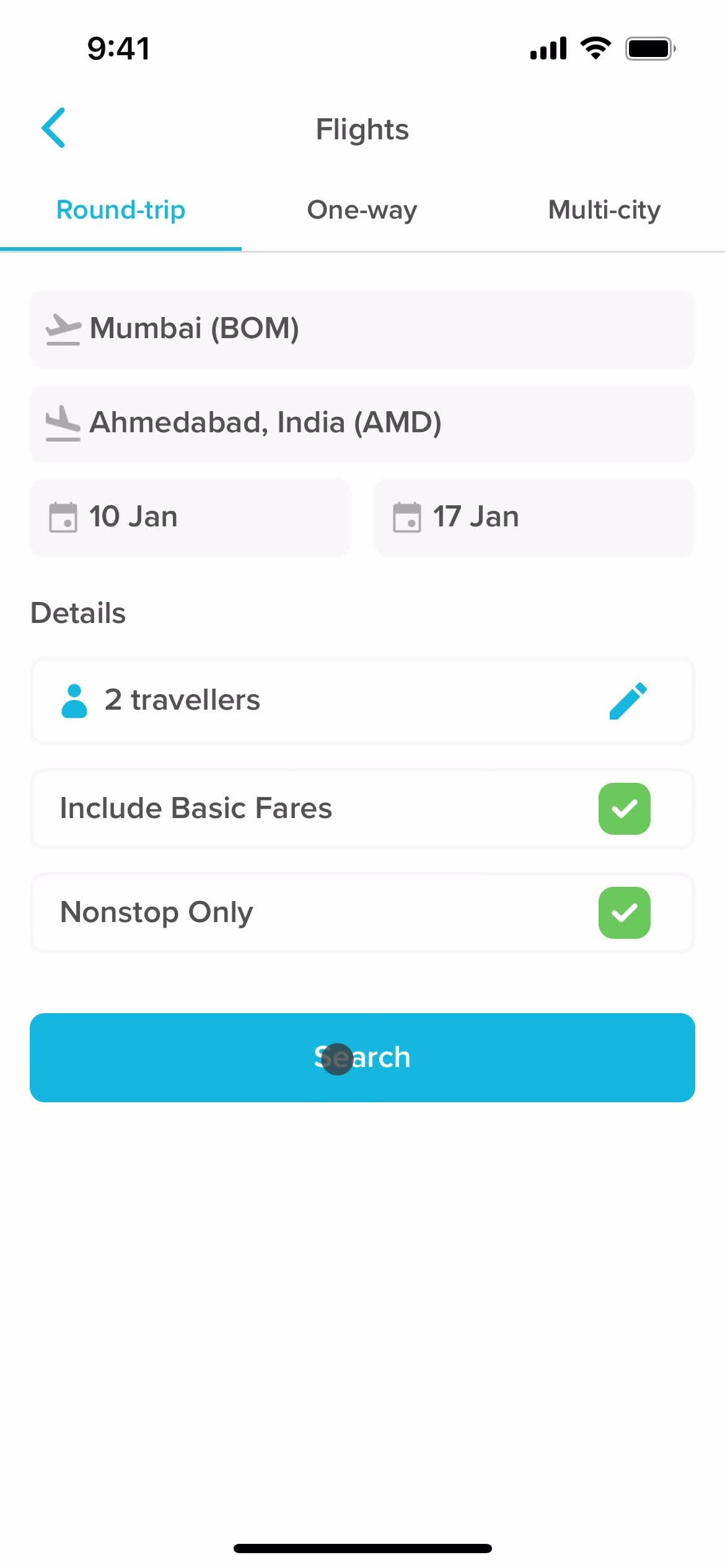This screenshot has width=725, height=1568.
Task: Change the Mumbai (BOM) origin field
Action: pos(362,329)
